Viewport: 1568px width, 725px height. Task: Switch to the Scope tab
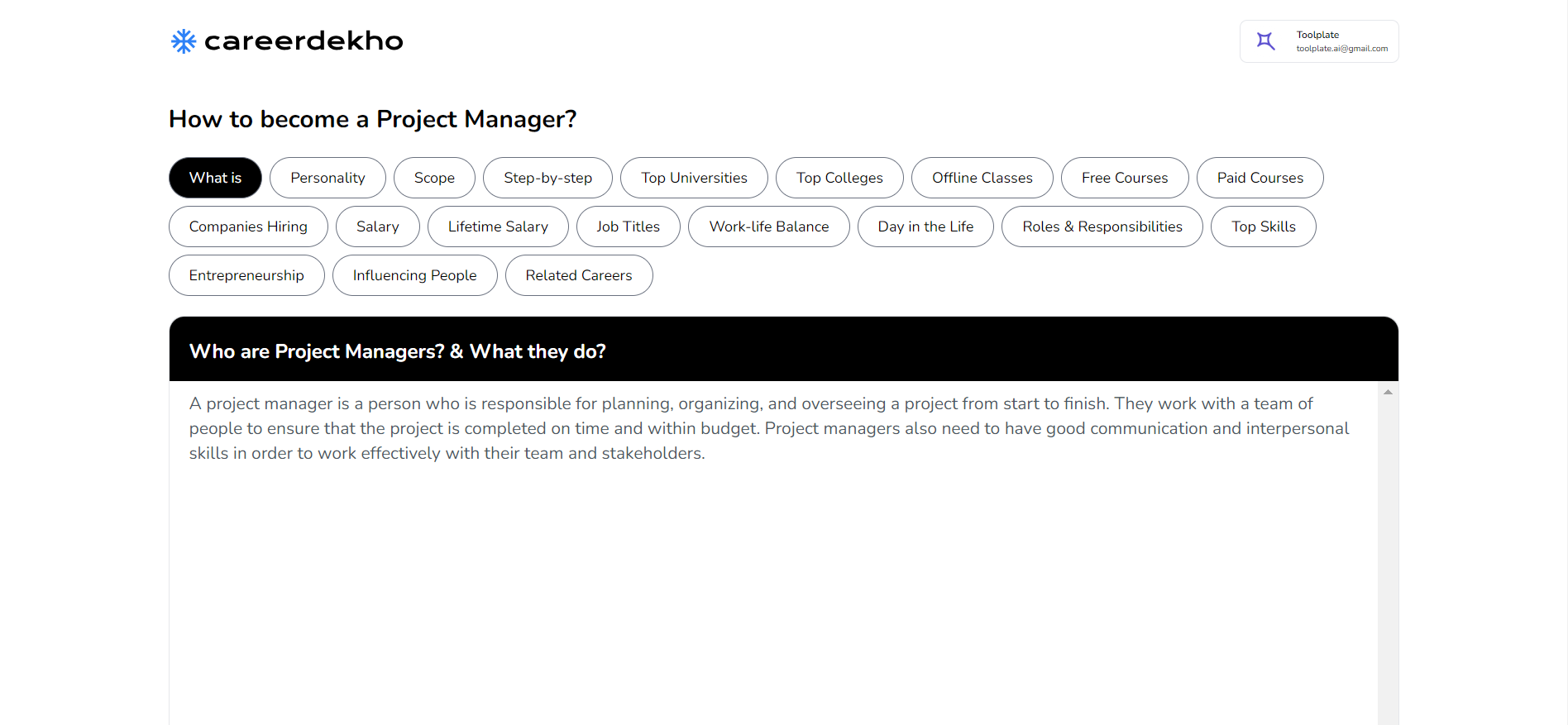tap(434, 178)
